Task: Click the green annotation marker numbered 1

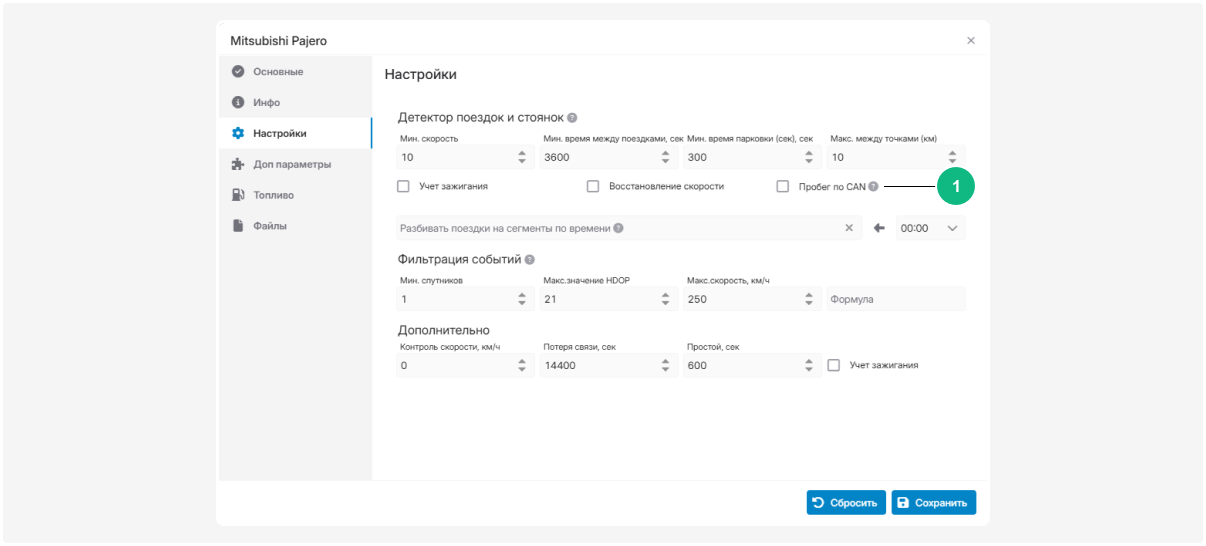Action: coord(955,186)
